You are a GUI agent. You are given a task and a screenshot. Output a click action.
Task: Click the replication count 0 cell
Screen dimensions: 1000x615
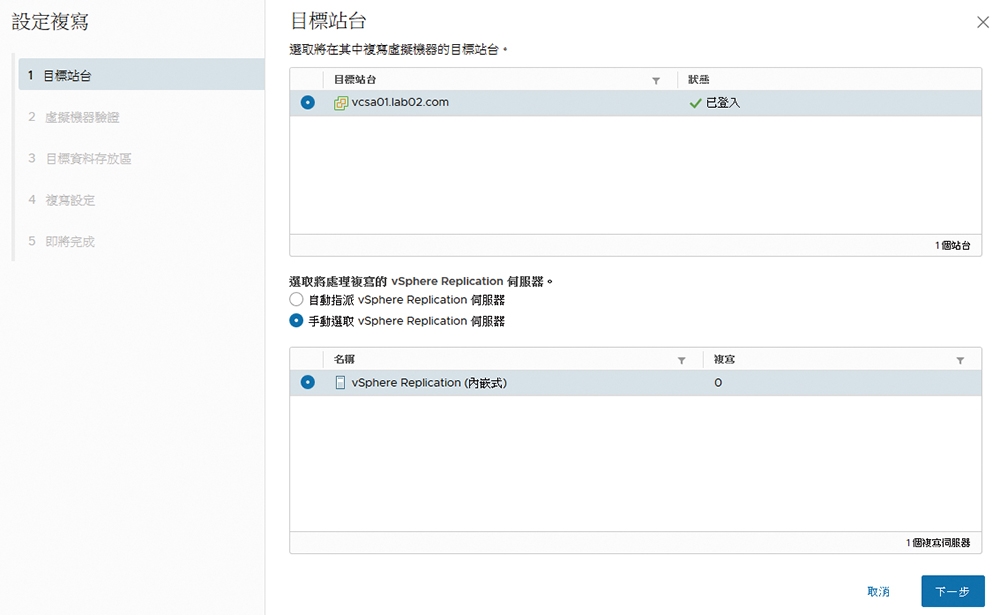[718, 383]
